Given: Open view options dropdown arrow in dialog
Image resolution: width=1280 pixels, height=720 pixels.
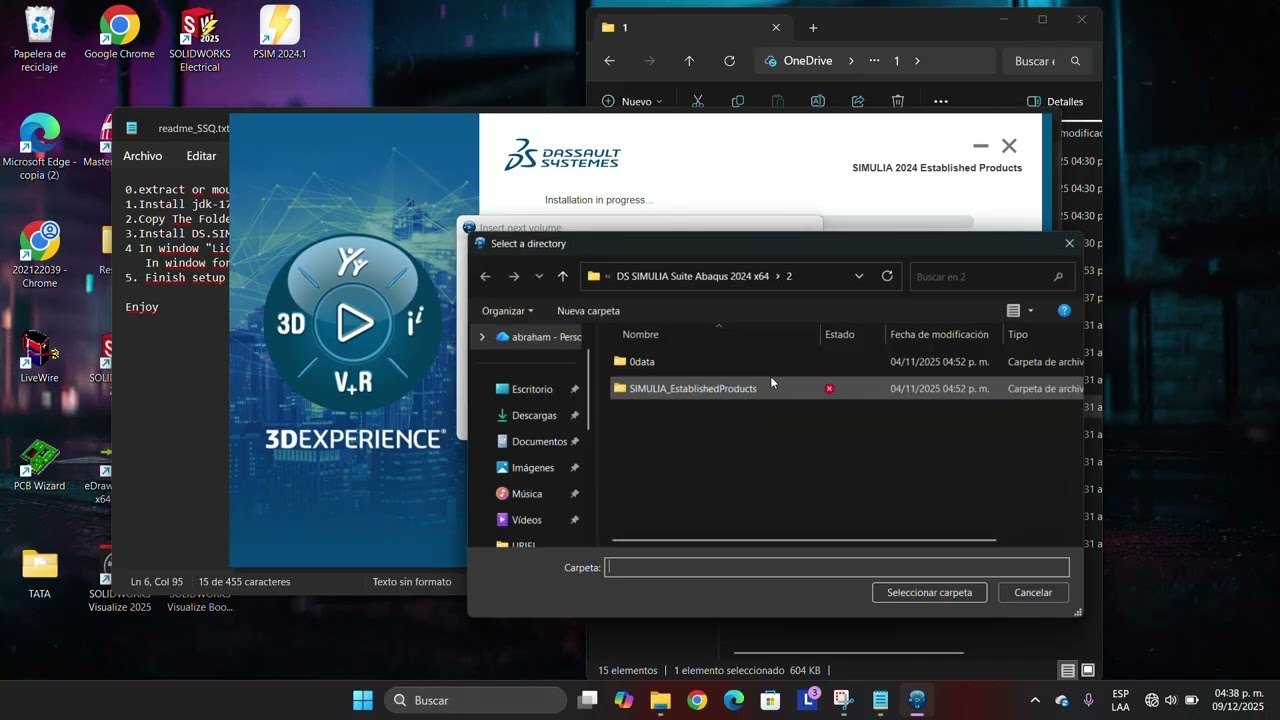Looking at the screenshot, I should 1031,311.
